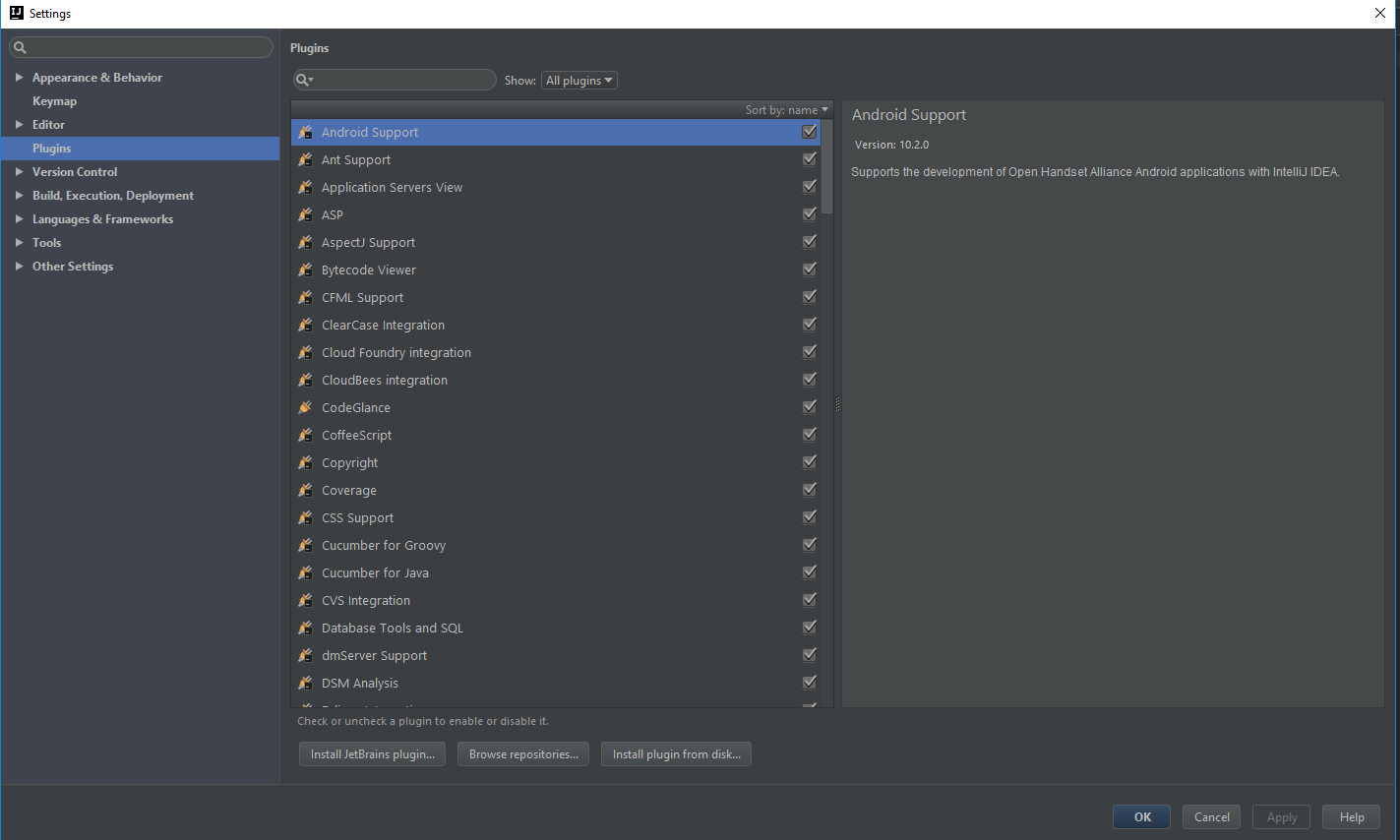The width and height of the screenshot is (1400, 840).
Task: Click the CodeGlance plugin icon
Action: (x=306, y=406)
